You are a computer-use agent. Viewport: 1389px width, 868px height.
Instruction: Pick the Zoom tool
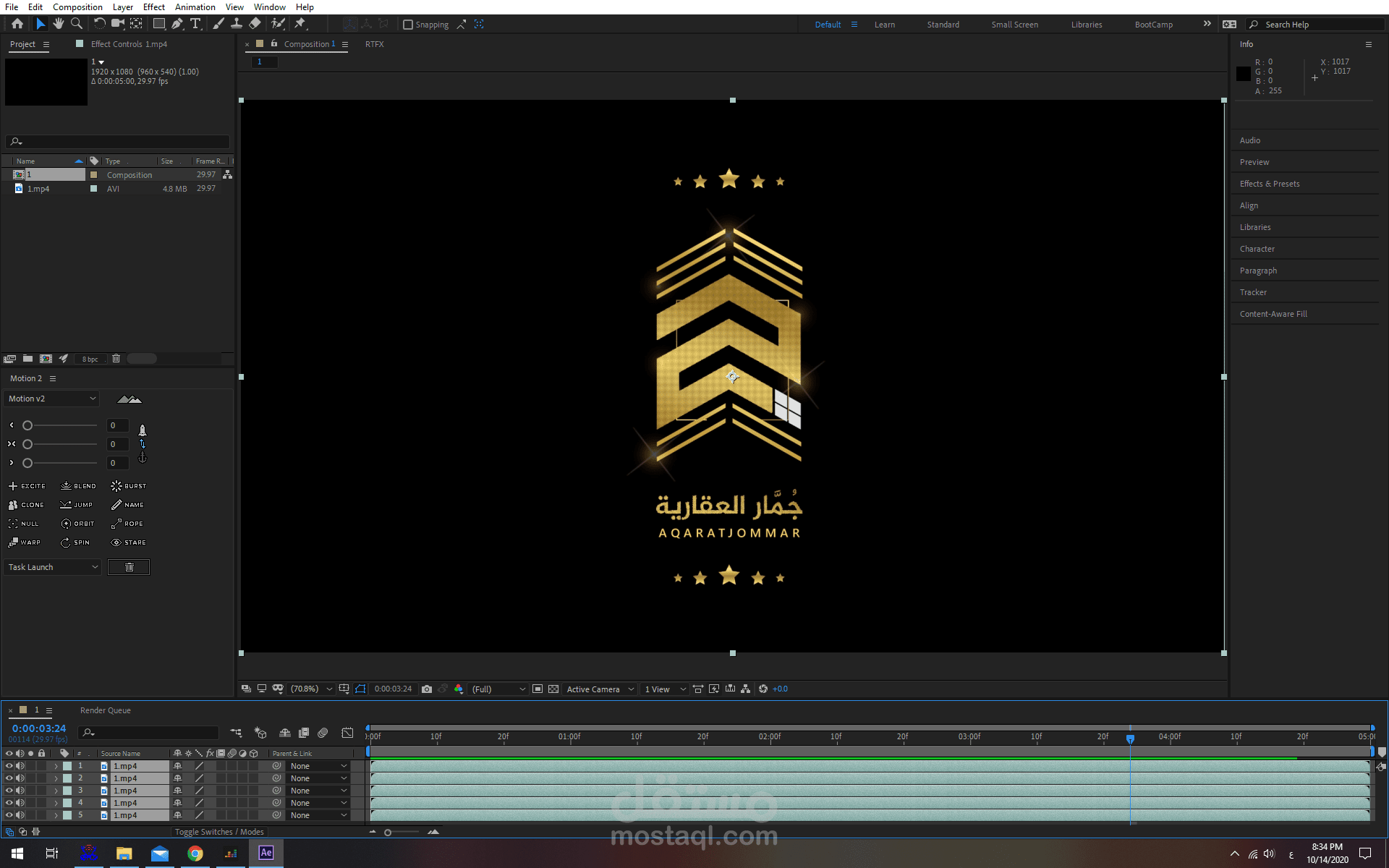(76, 24)
